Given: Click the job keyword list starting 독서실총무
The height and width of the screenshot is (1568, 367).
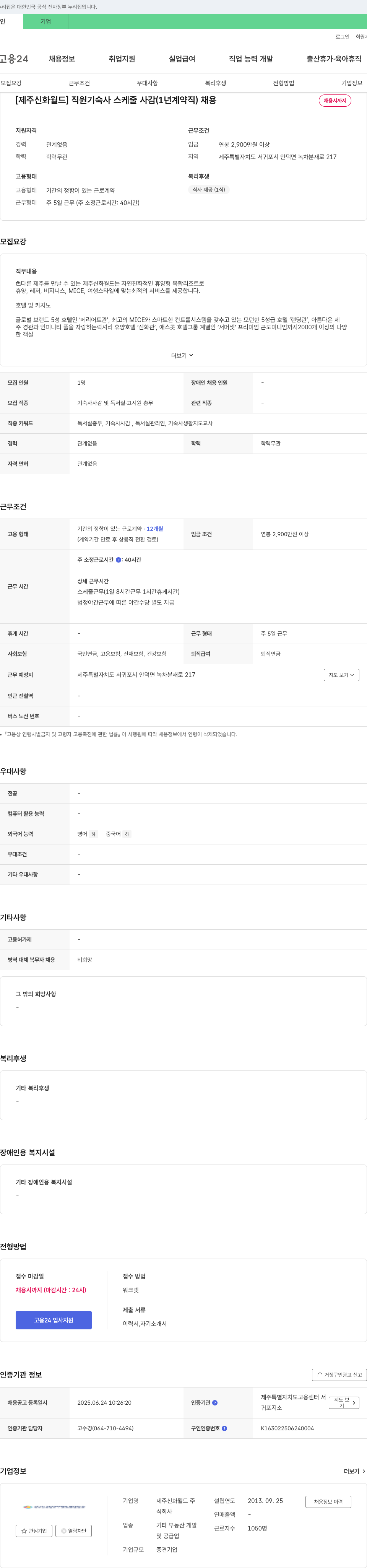Looking at the screenshot, I should pos(145,424).
